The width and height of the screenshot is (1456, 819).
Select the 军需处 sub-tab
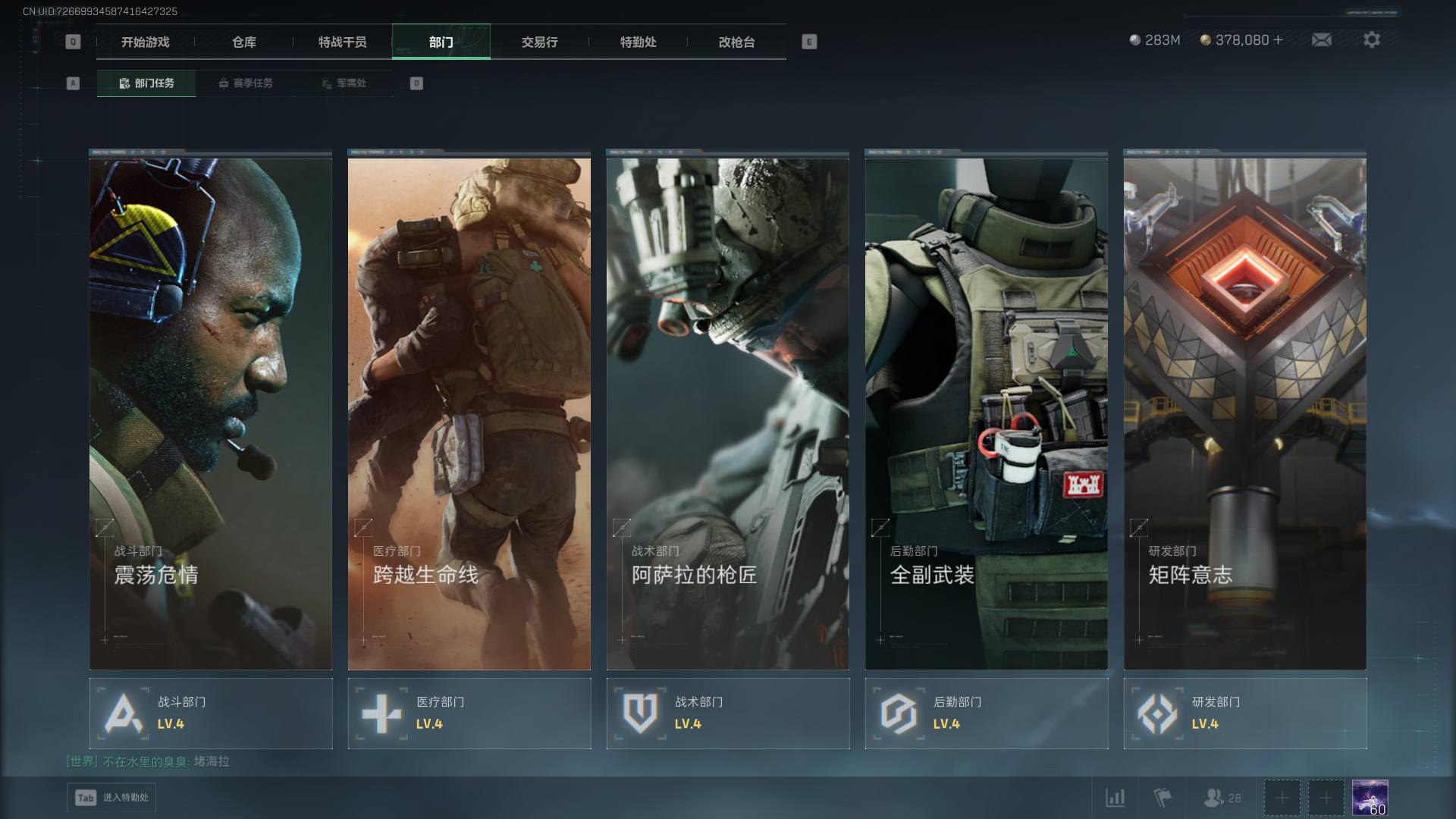click(344, 83)
